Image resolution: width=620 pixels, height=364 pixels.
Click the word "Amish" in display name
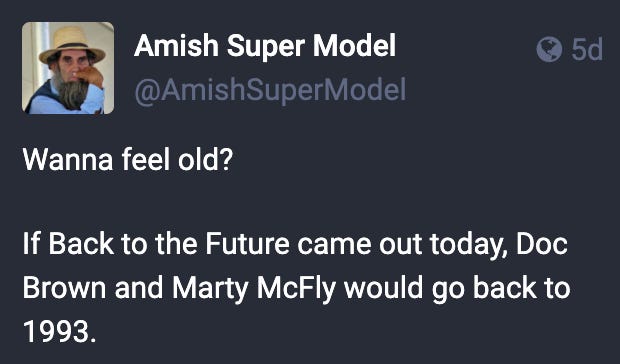176,46
